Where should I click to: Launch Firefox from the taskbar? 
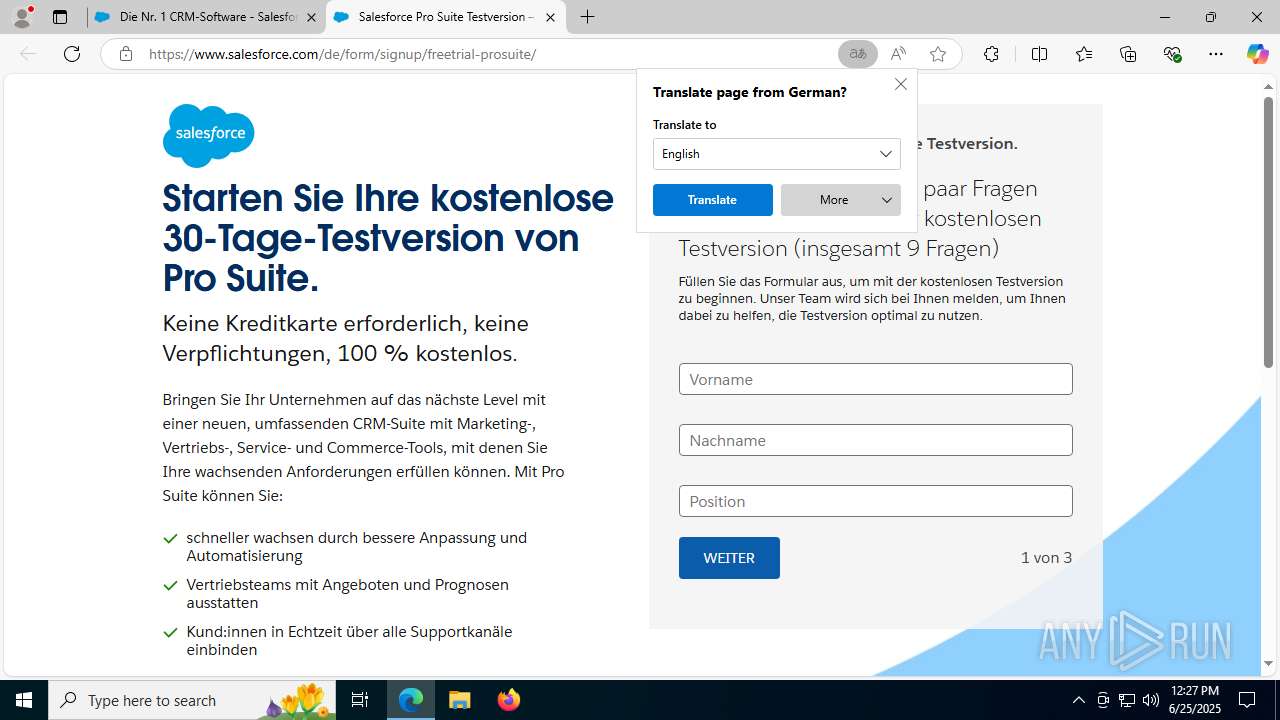pos(509,700)
